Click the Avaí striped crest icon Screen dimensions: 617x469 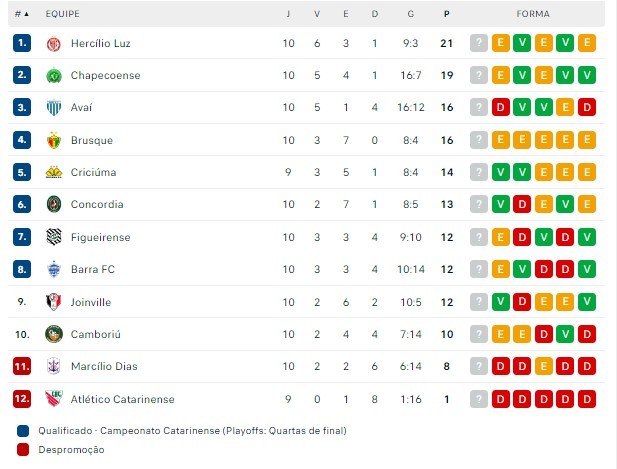point(54,107)
